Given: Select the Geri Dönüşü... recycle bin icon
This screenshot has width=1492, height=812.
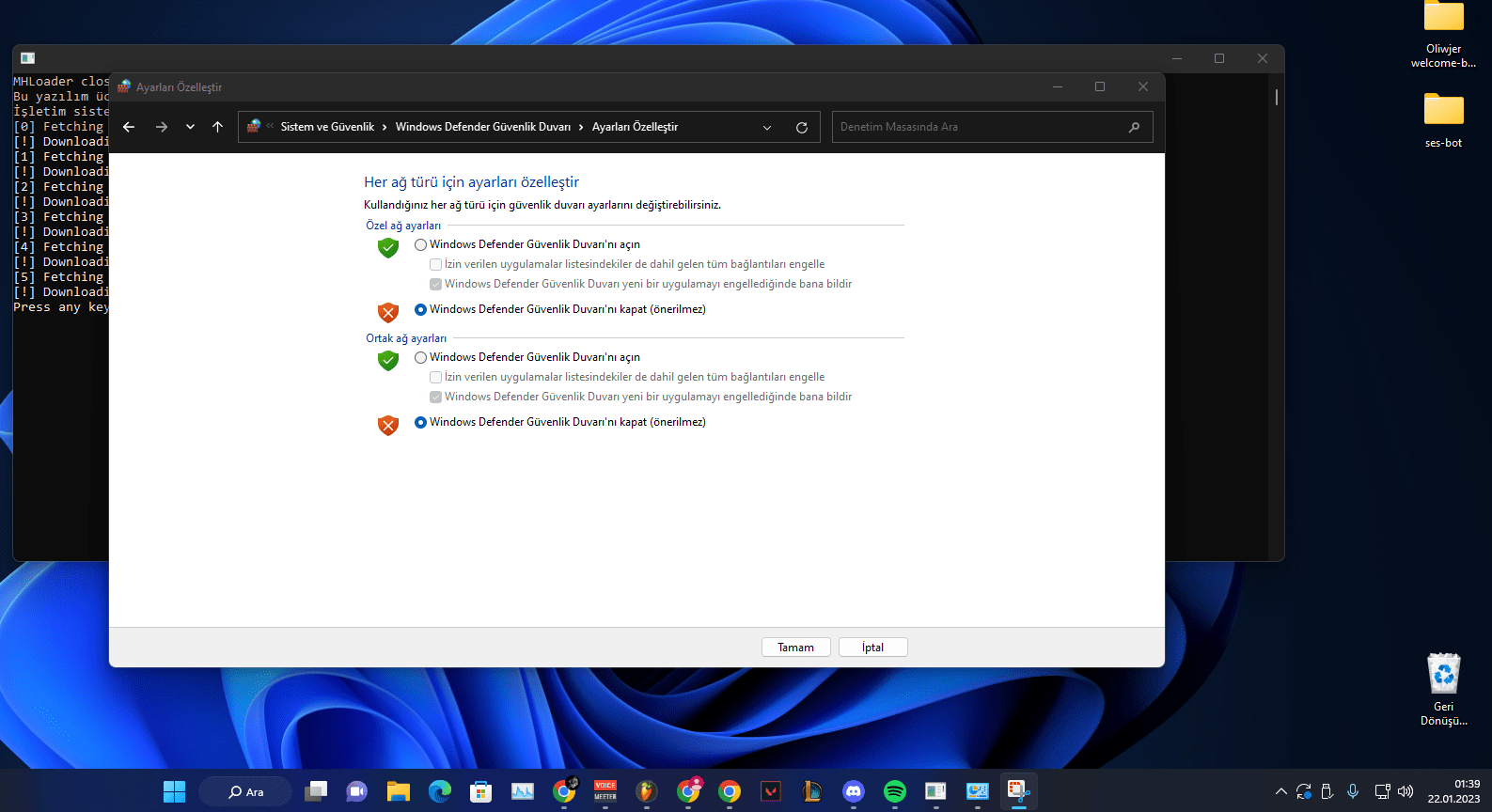Looking at the screenshot, I should [x=1444, y=690].
